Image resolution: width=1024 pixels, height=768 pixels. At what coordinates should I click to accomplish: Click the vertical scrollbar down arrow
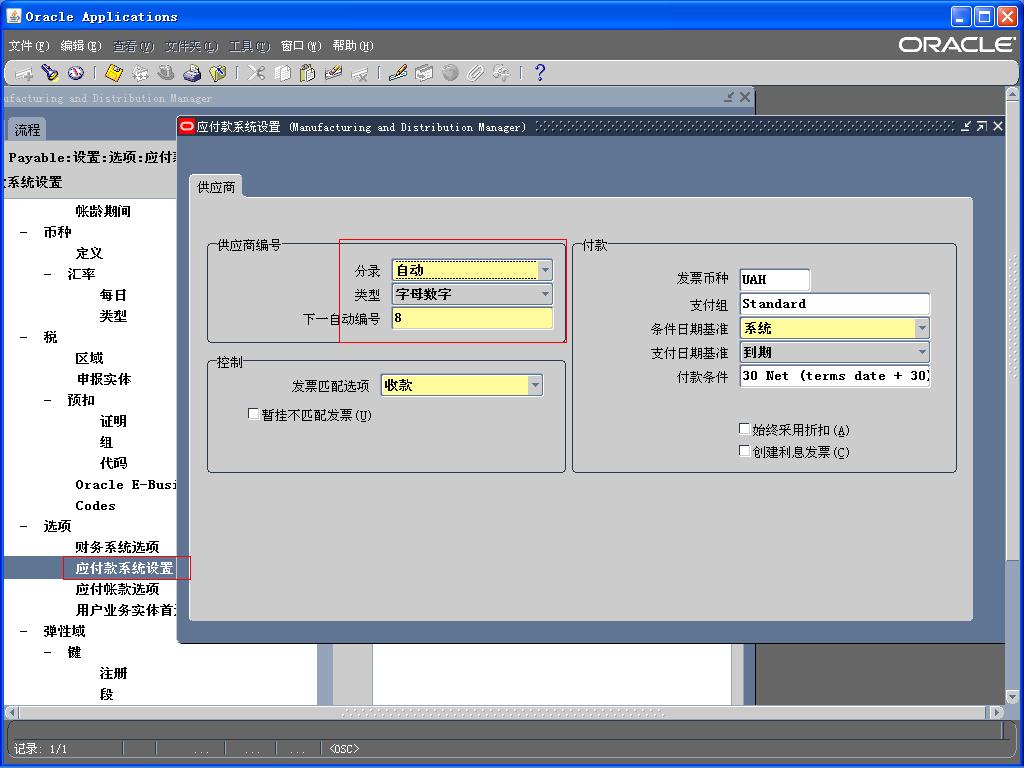tap(1012, 697)
